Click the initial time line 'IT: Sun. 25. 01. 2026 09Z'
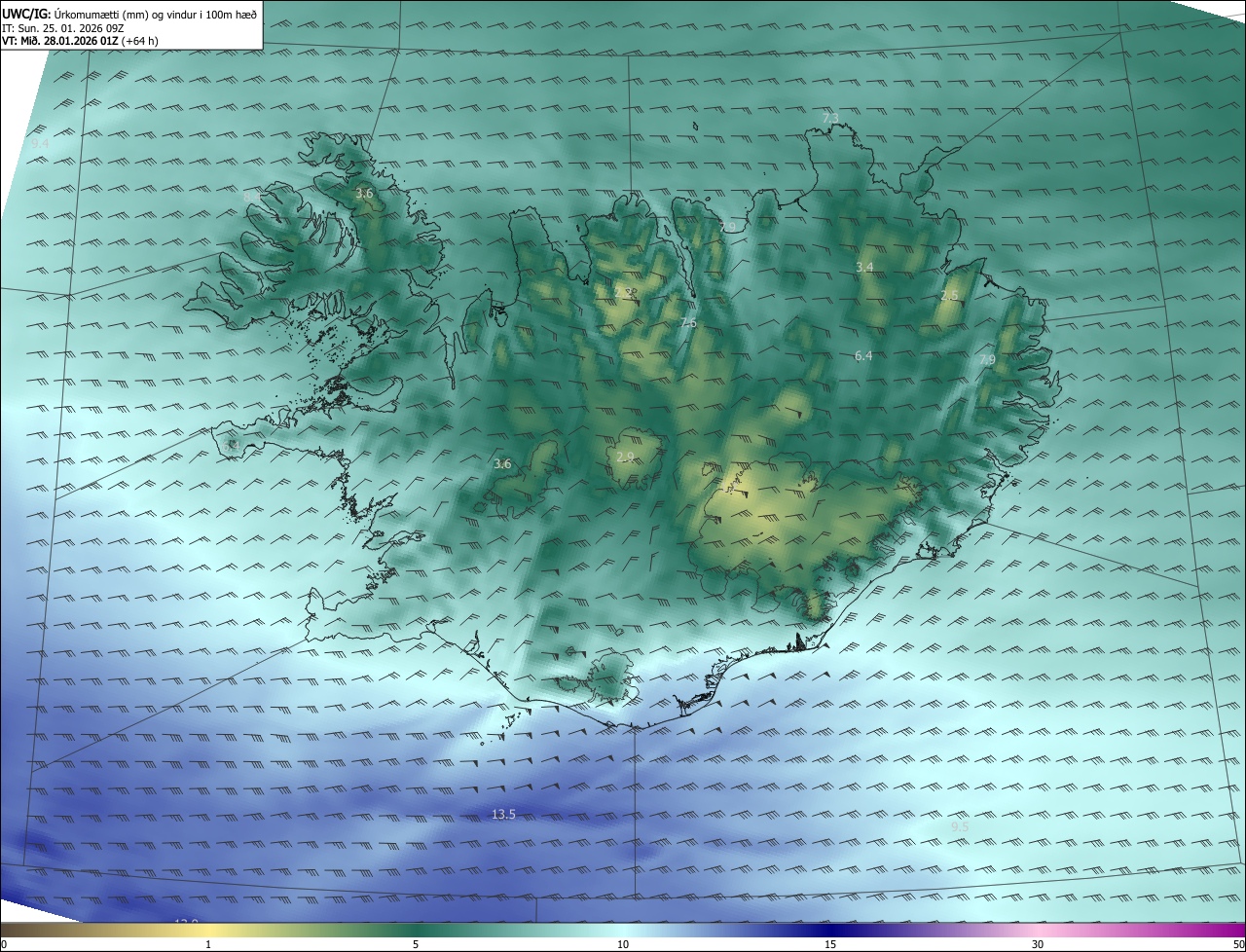Screen dimensions: 1246x952 63,27
